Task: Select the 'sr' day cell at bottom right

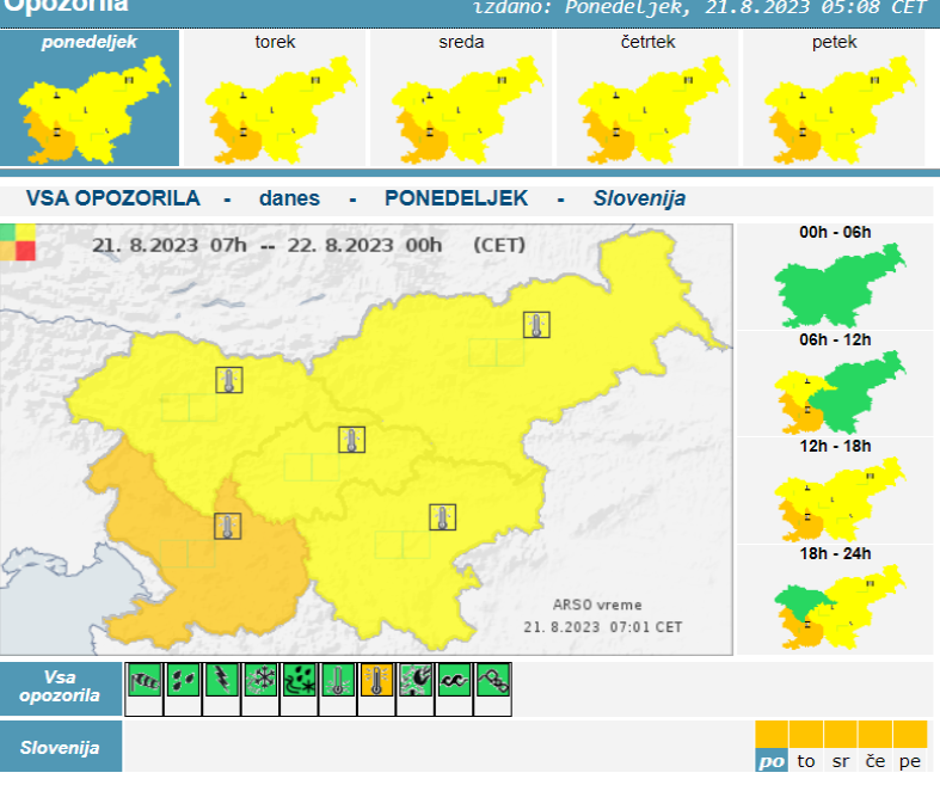Action: tap(840, 761)
